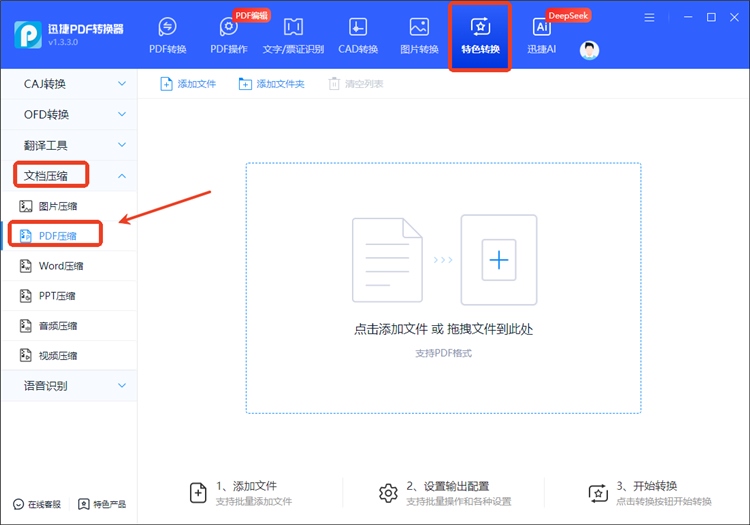Screen dimensions: 750x525
Task: Click 清空列表 toolbar button
Action: click(x=356, y=84)
